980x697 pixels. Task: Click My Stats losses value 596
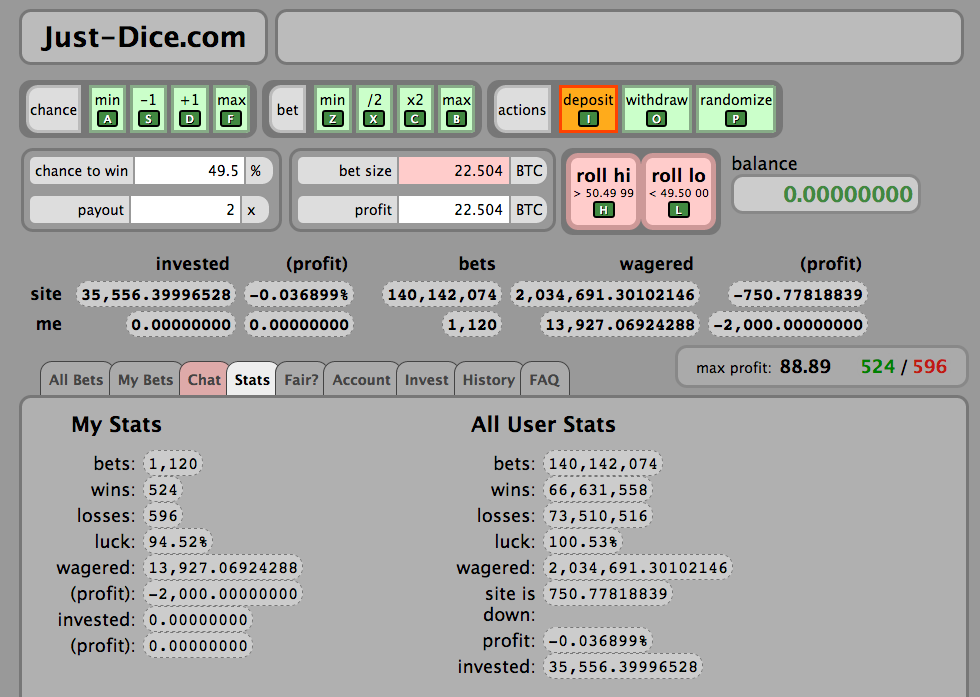(163, 516)
